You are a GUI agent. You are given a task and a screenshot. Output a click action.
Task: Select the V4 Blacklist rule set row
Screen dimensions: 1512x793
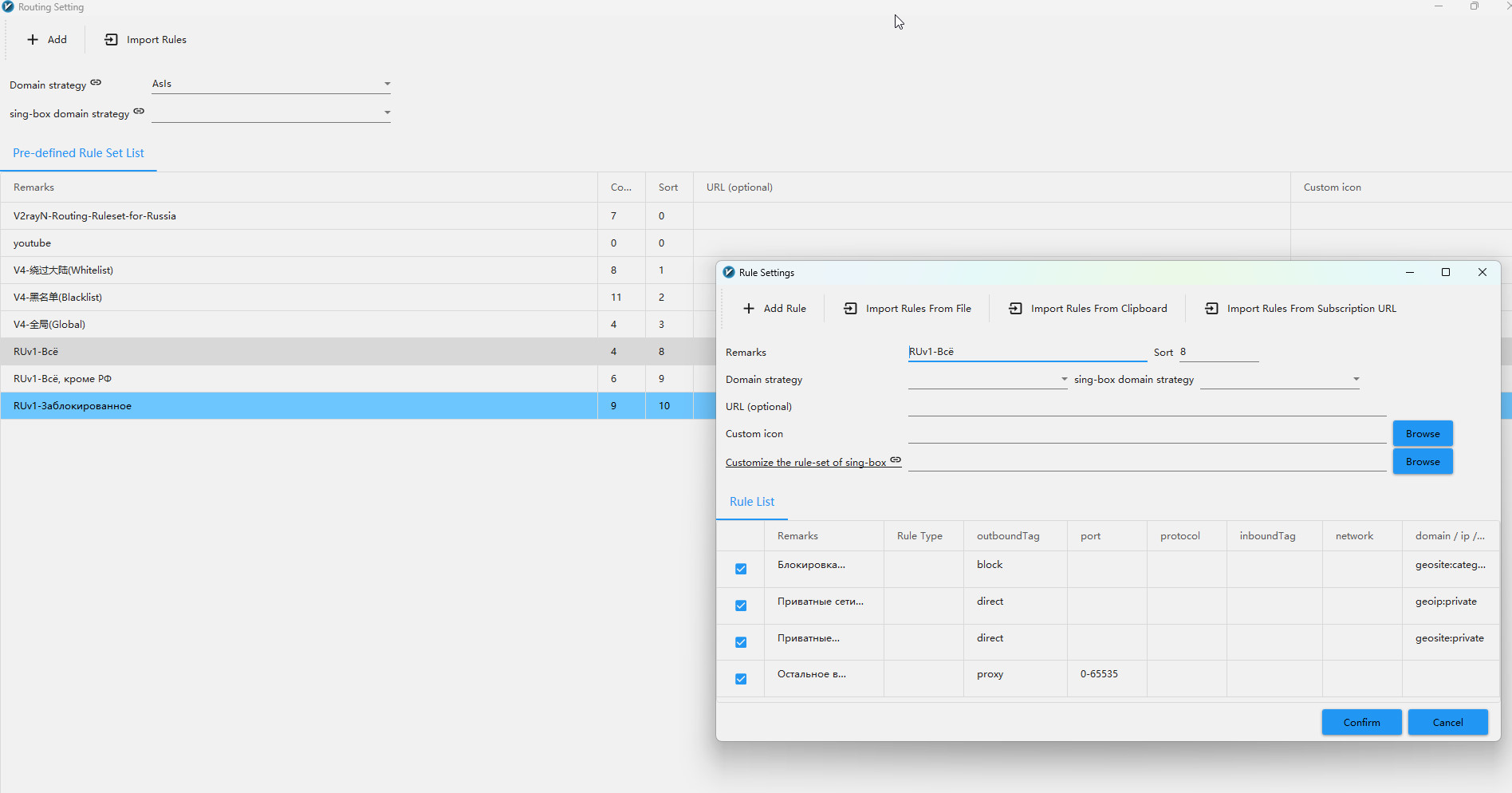[357, 298]
